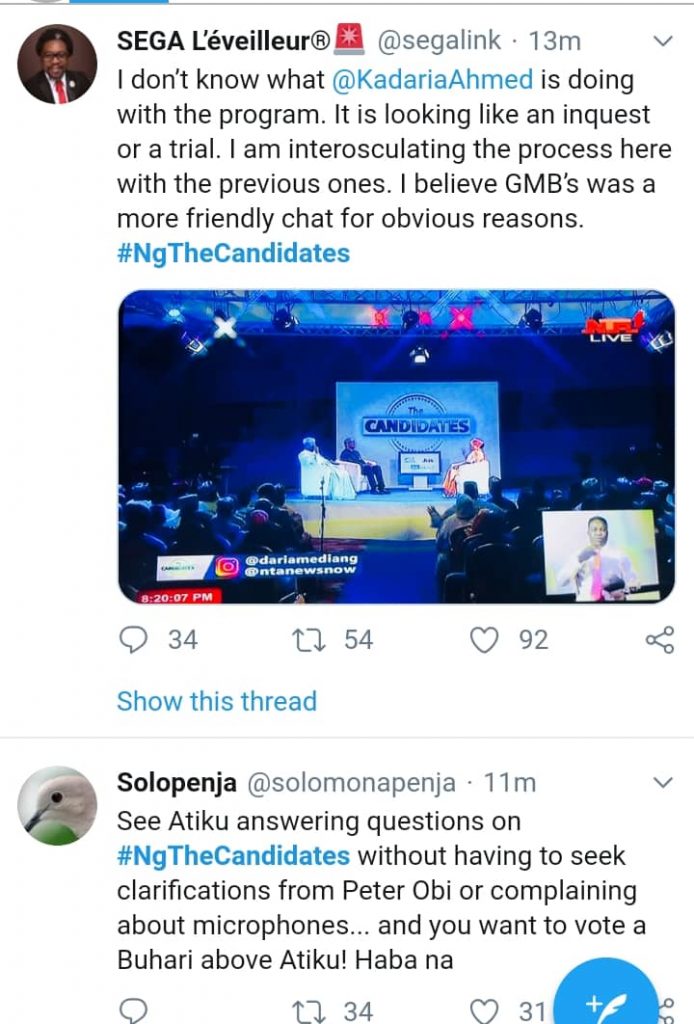Like SEGA L'éveilleur's tweet

pyautogui.click(x=485, y=639)
